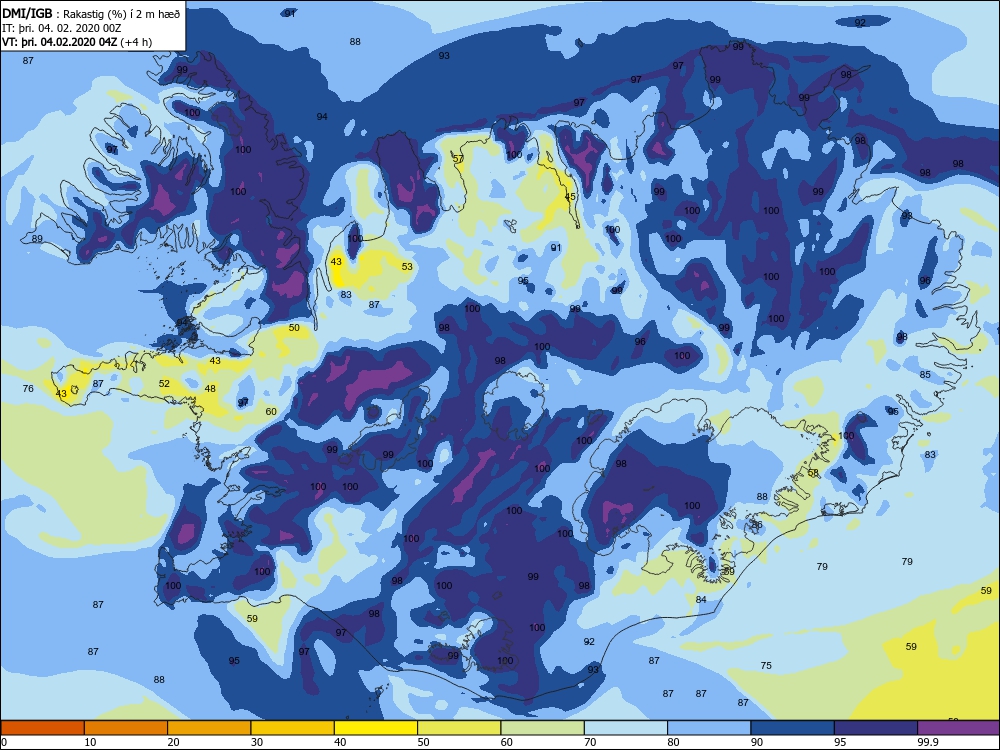Image resolution: width=1000 pixels, height=750 pixels.
Task: Click the legend scale label '99.9'
Action: (927, 742)
